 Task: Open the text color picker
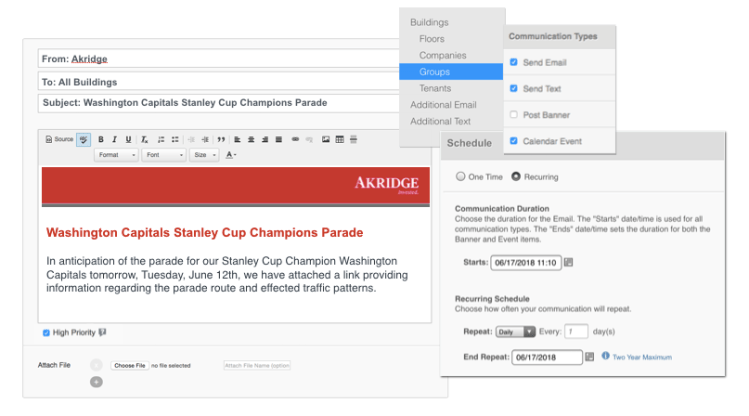(x=230, y=155)
